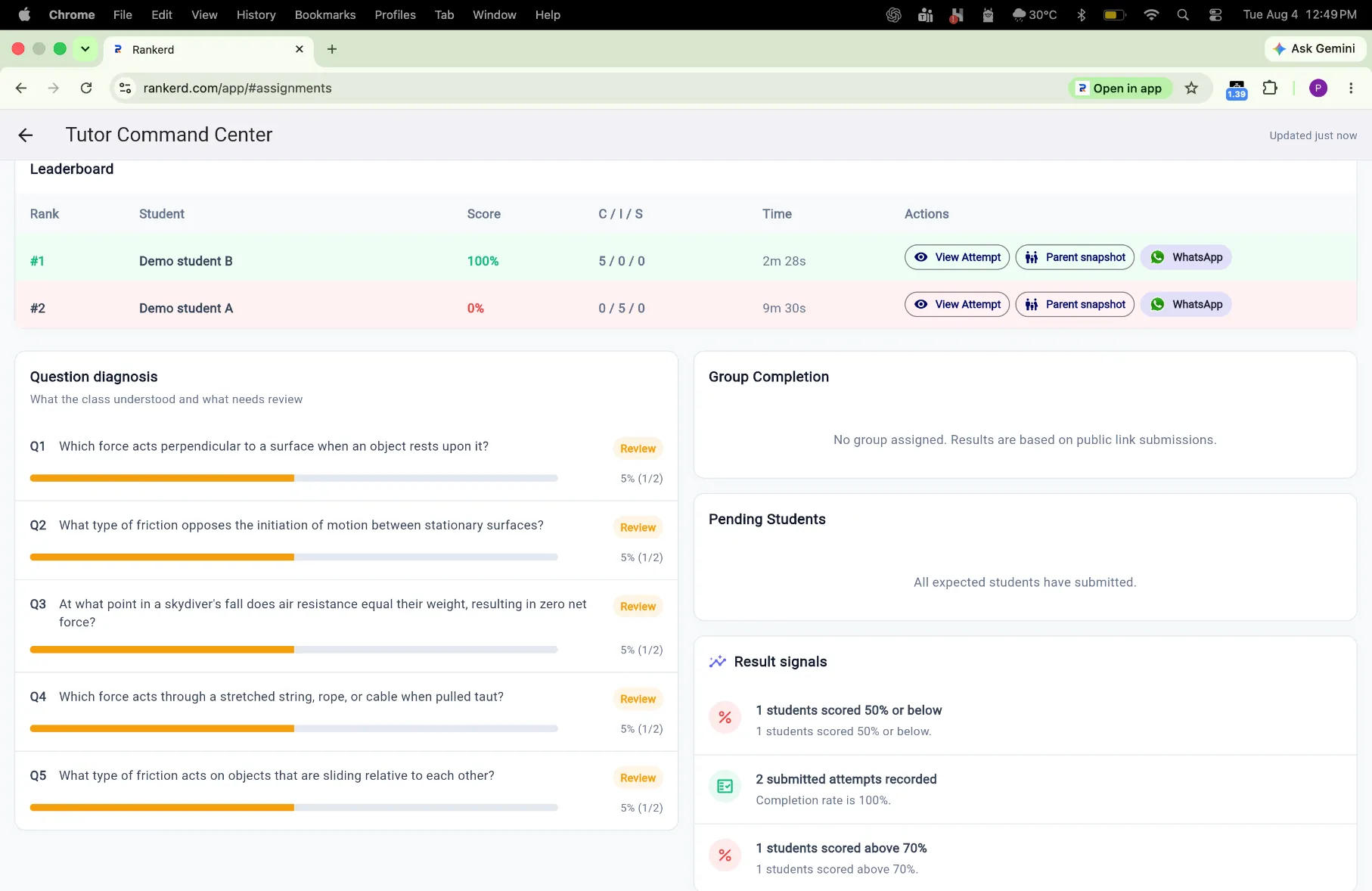Open Chrome three-dot menu
Image resolution: width=1372 pixels, height=891 pixels.
(x=1351, y=88)
